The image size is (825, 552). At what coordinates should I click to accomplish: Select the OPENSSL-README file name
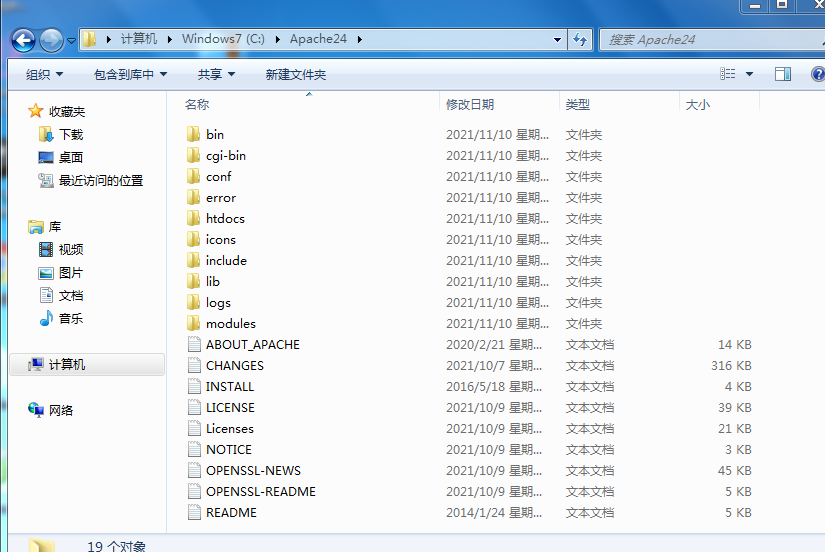(261, 491)
